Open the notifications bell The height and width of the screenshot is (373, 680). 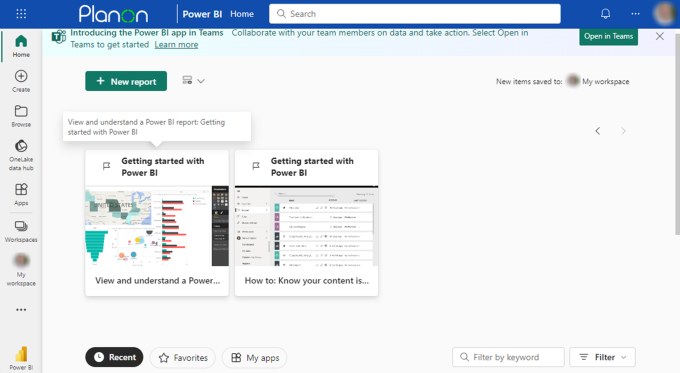point(605,14)
